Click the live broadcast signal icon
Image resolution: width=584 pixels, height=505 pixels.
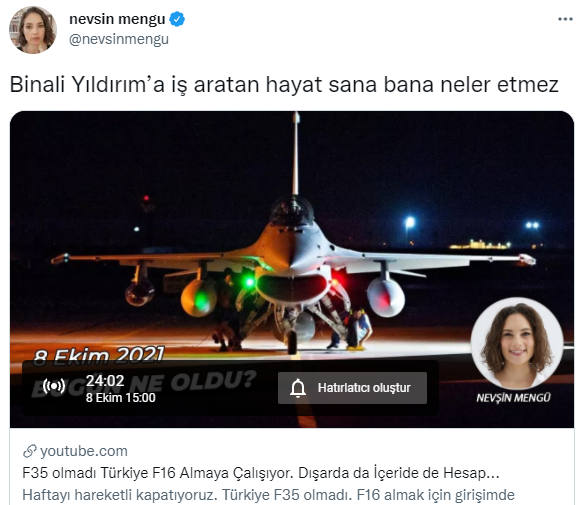click(54, 386)
